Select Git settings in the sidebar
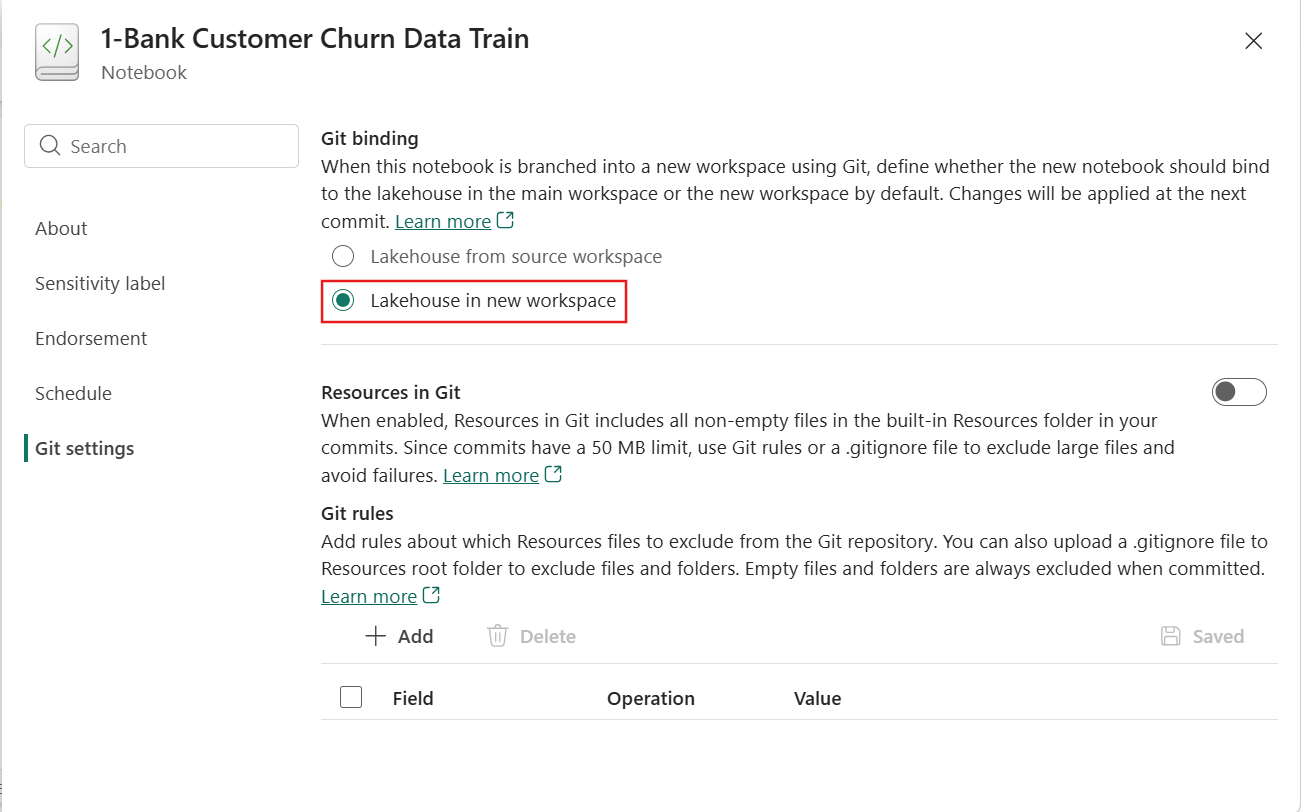 [84, 449]
